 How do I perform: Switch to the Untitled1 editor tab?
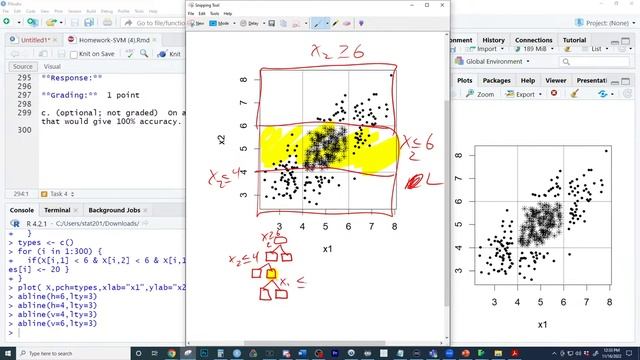coord(35,40)
